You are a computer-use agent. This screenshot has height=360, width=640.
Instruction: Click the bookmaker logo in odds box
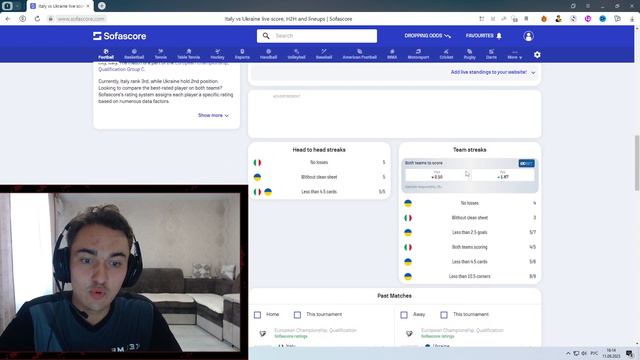(526, 163)
